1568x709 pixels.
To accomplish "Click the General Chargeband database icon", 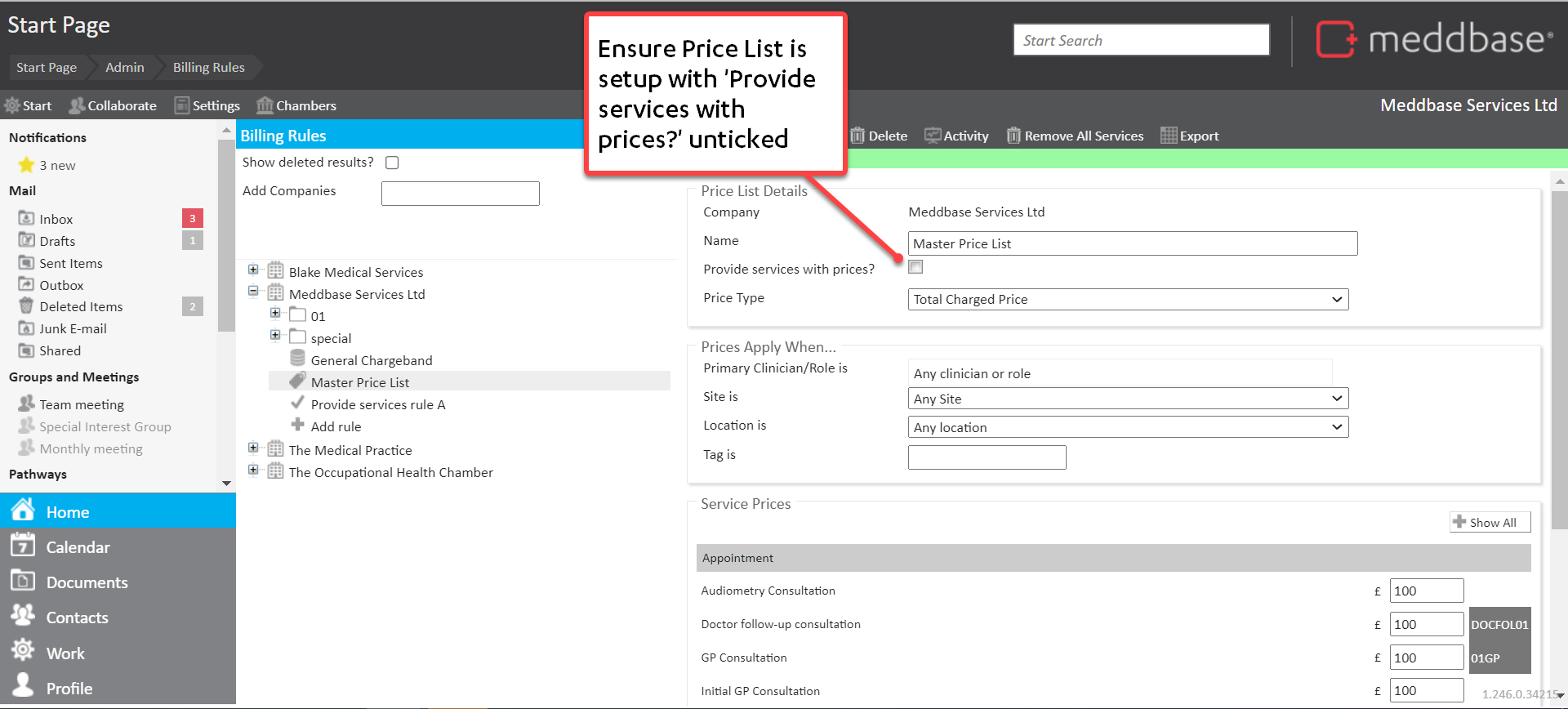I will 298,359.
